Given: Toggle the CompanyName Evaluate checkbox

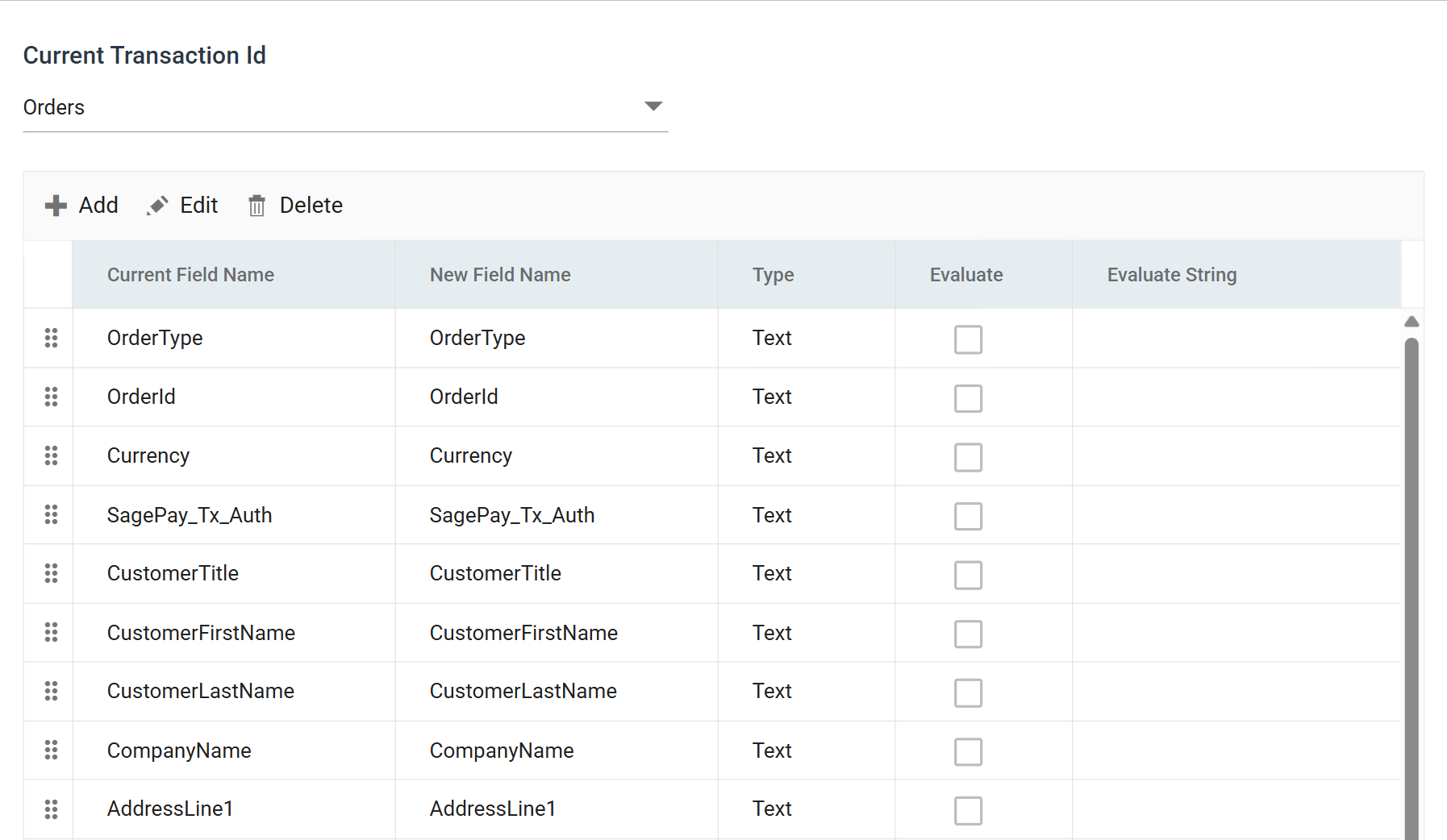Looking at the screenshot, I should (968, 751).
